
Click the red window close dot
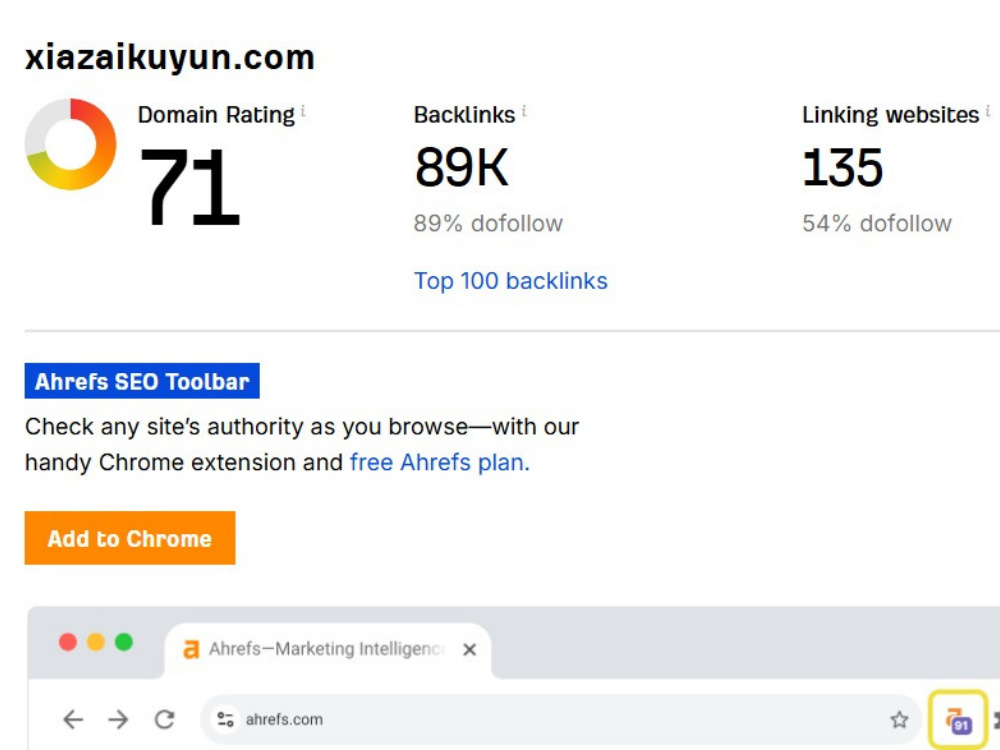pyautogui.click(x=68, y=642)
